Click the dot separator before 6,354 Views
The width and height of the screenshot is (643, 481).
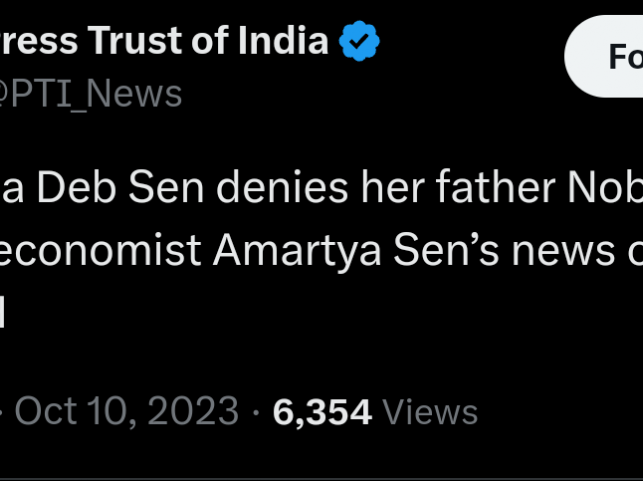point(256,411)
